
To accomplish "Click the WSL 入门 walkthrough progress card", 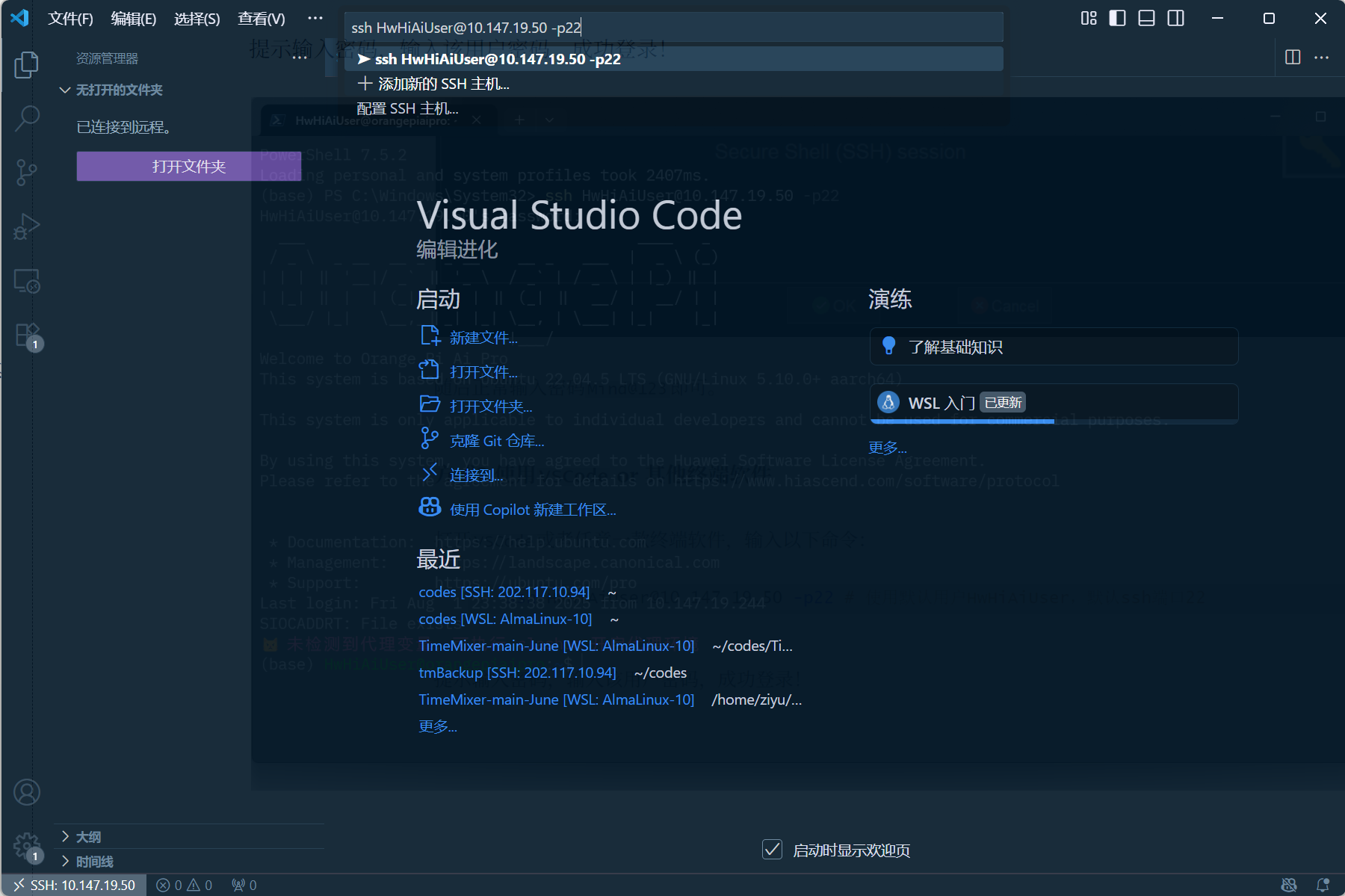I will (1054, 403).
